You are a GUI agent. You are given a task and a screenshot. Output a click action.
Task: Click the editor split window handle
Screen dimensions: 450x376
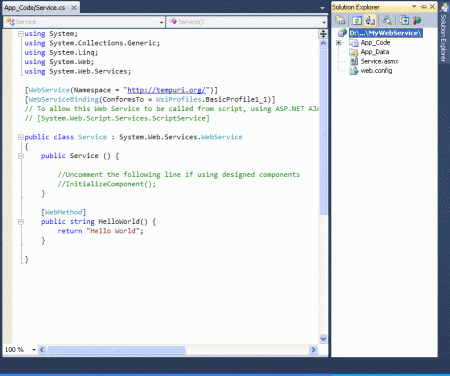coord(323,34)
